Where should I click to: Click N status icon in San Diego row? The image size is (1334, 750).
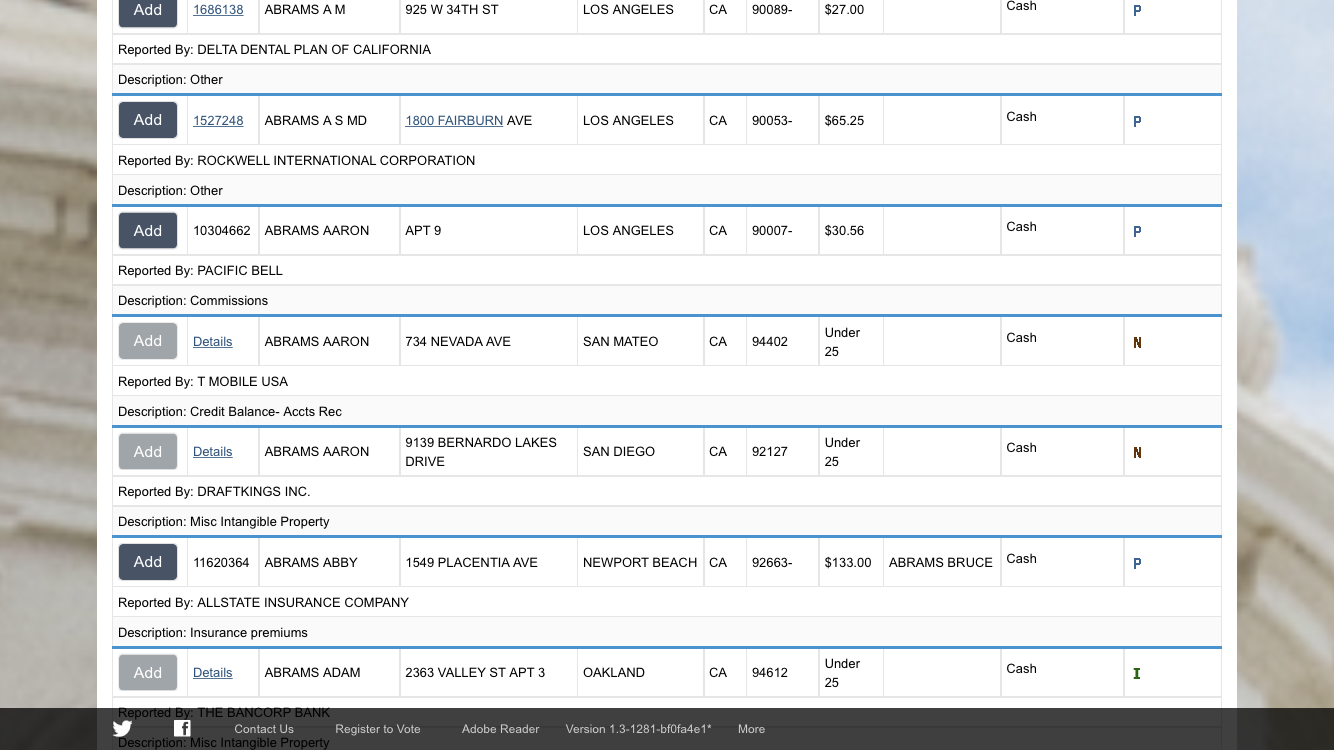click(x=1137, y=452)
